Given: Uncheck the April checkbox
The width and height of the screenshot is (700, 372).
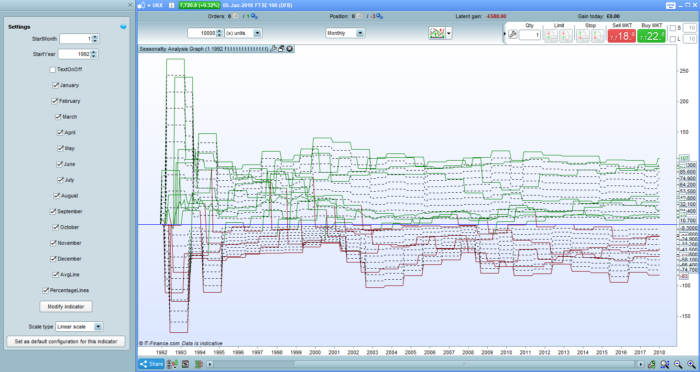Looking at the screenshot, I should tap(60, 133).
